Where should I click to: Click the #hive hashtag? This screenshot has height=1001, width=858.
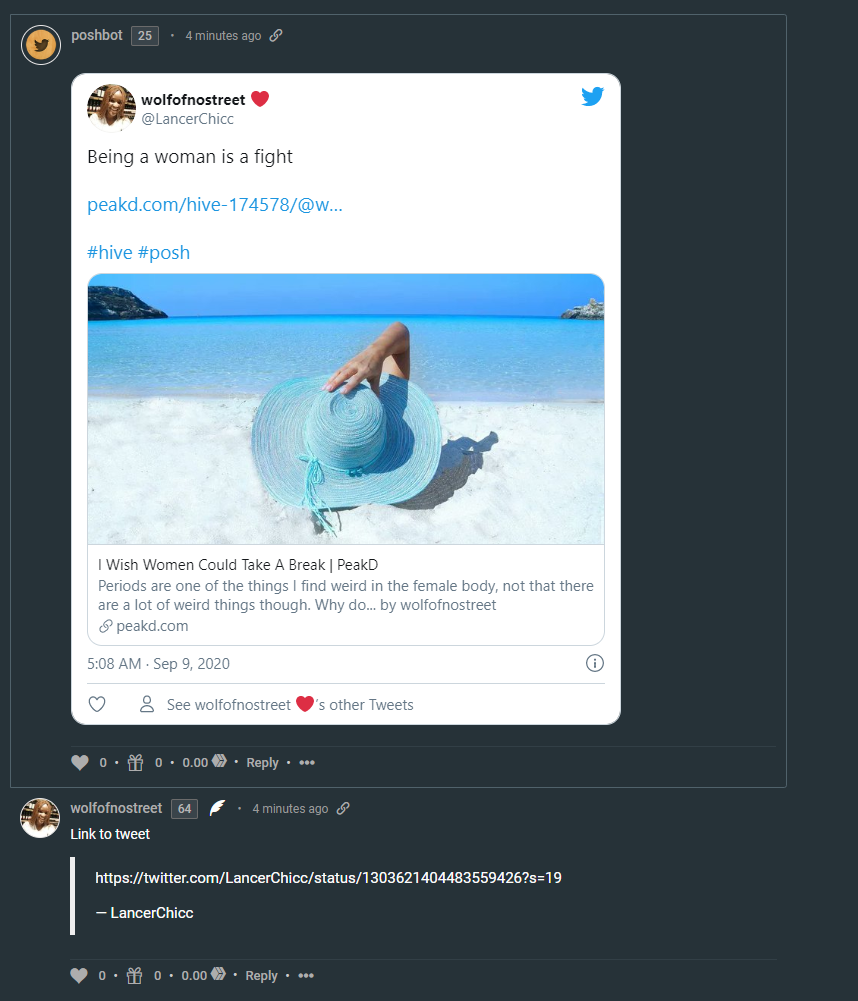pyautogui.click(x=110, y=253)
